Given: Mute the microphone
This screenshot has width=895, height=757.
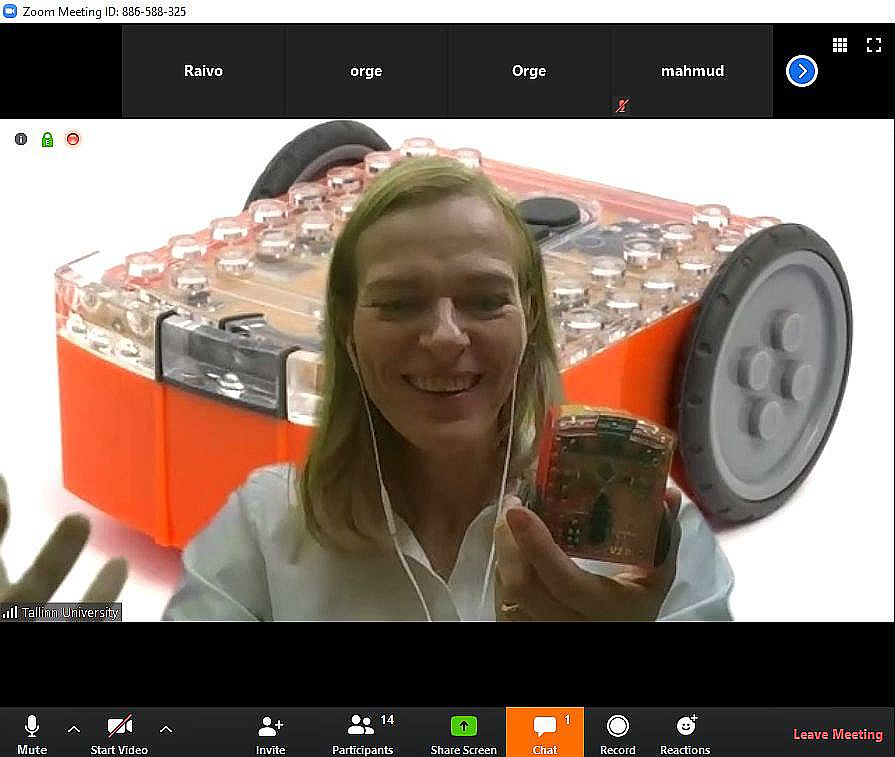Looking at the screenshot, I should 32,732.
